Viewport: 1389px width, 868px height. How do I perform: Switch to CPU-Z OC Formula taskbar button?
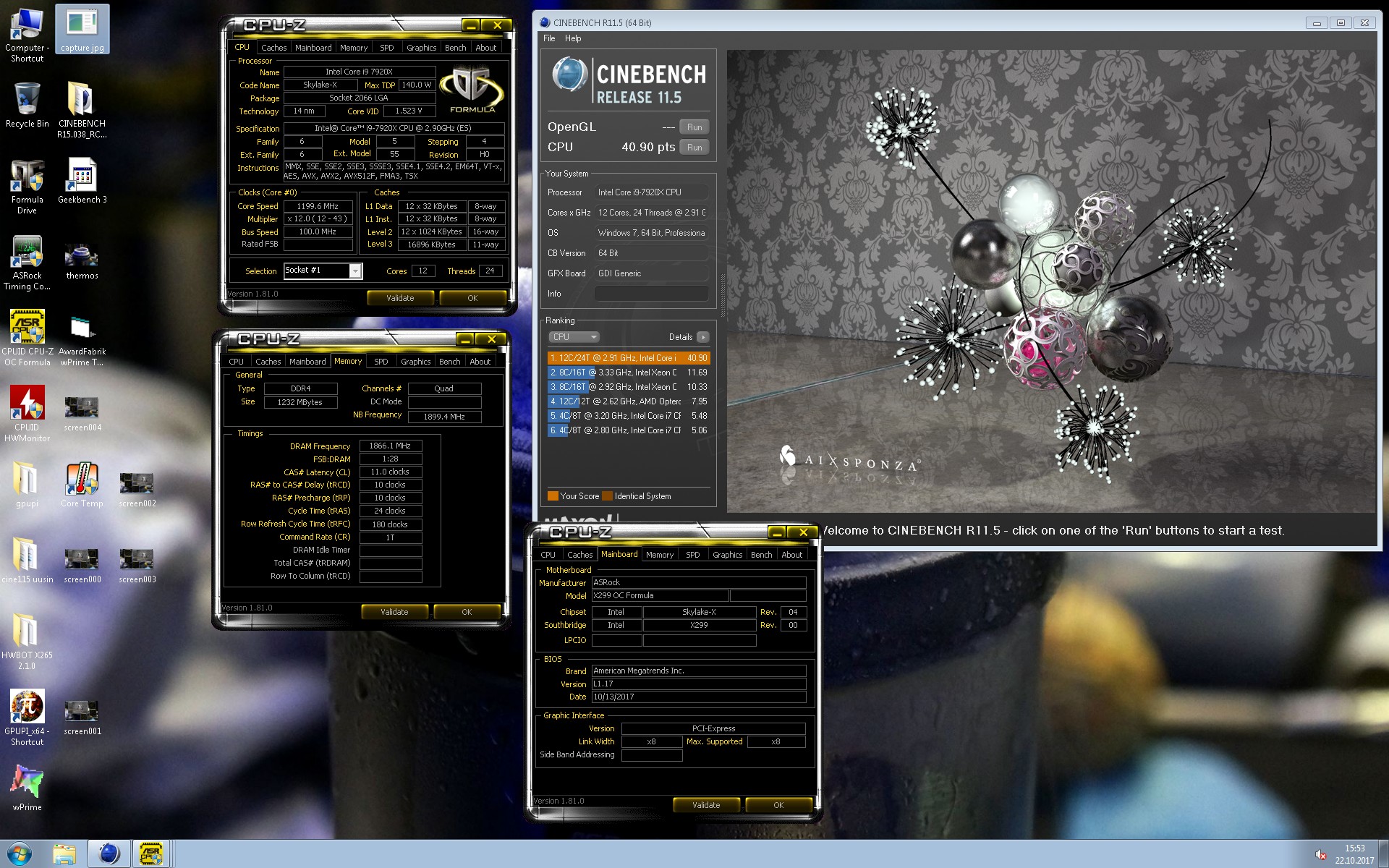point(150,854)
